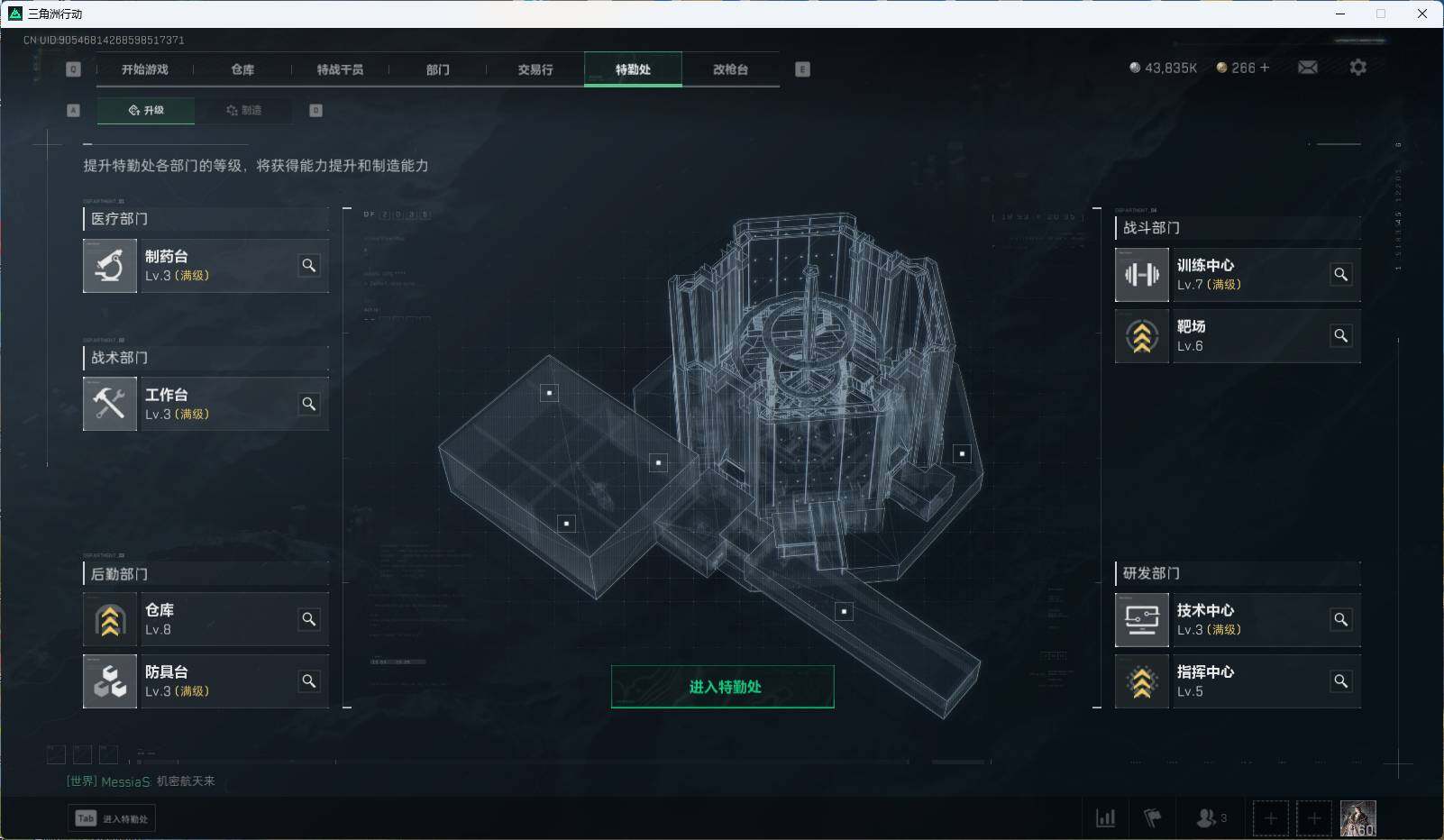This screenshot has width=1444, height=840.
Task: Inspect 制药台 with its magnifier button
Action: tap(309, 266)
